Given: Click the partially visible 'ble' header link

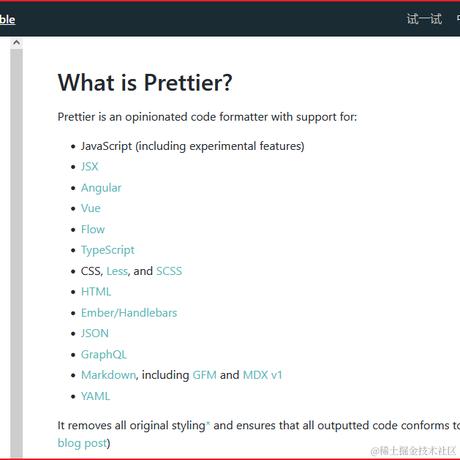Looking at the screenshot, I should pos(7,19).
